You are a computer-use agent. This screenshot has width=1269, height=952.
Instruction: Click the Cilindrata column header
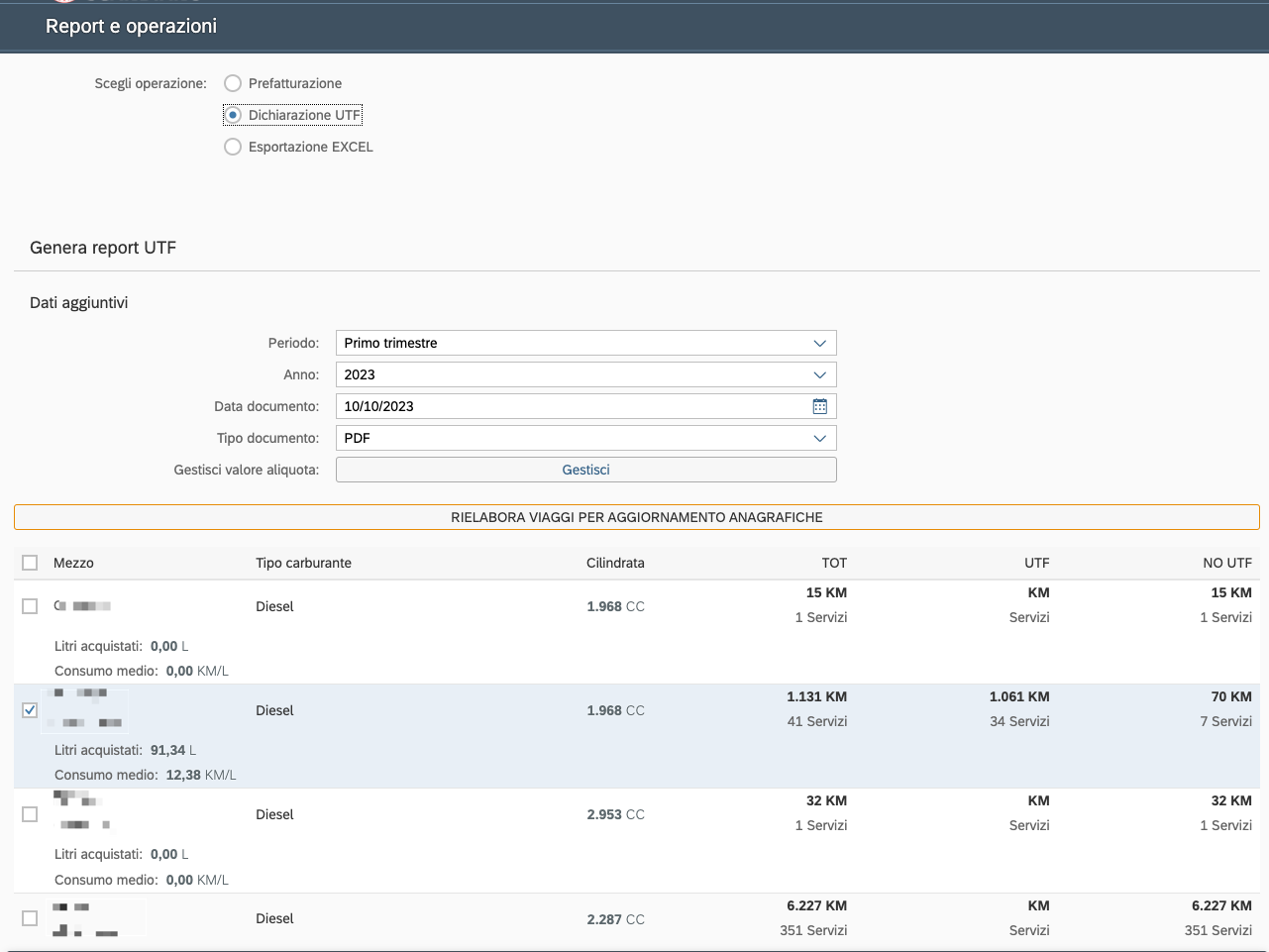(615, 563)
